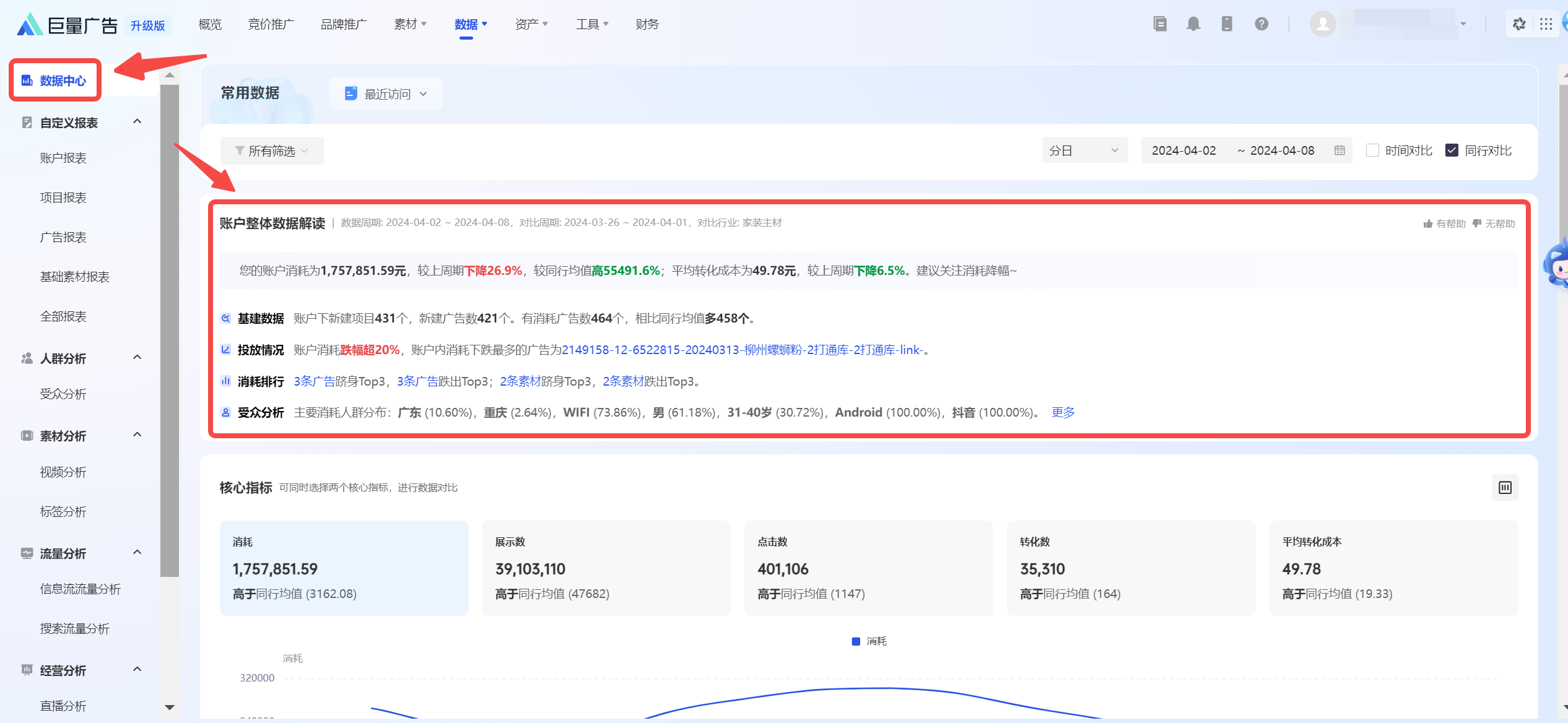Open the account name dropdown arrow

click(1463, 24)
